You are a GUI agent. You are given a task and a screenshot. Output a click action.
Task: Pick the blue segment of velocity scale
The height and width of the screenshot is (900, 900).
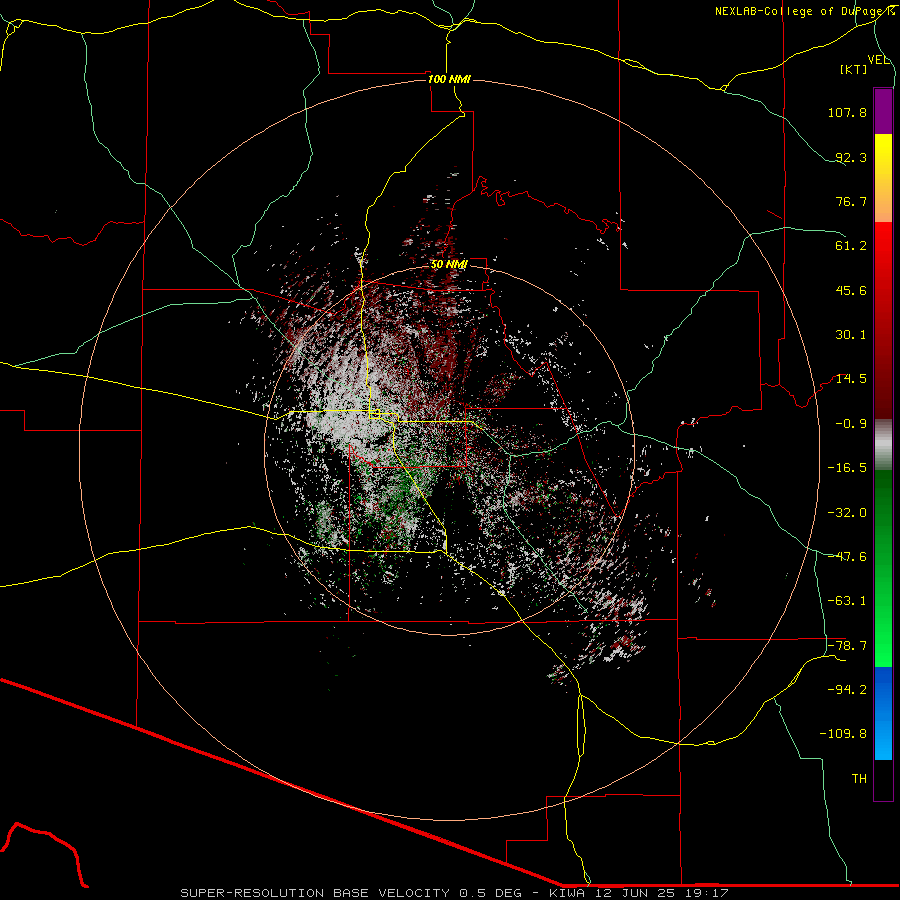click(883, 713)
